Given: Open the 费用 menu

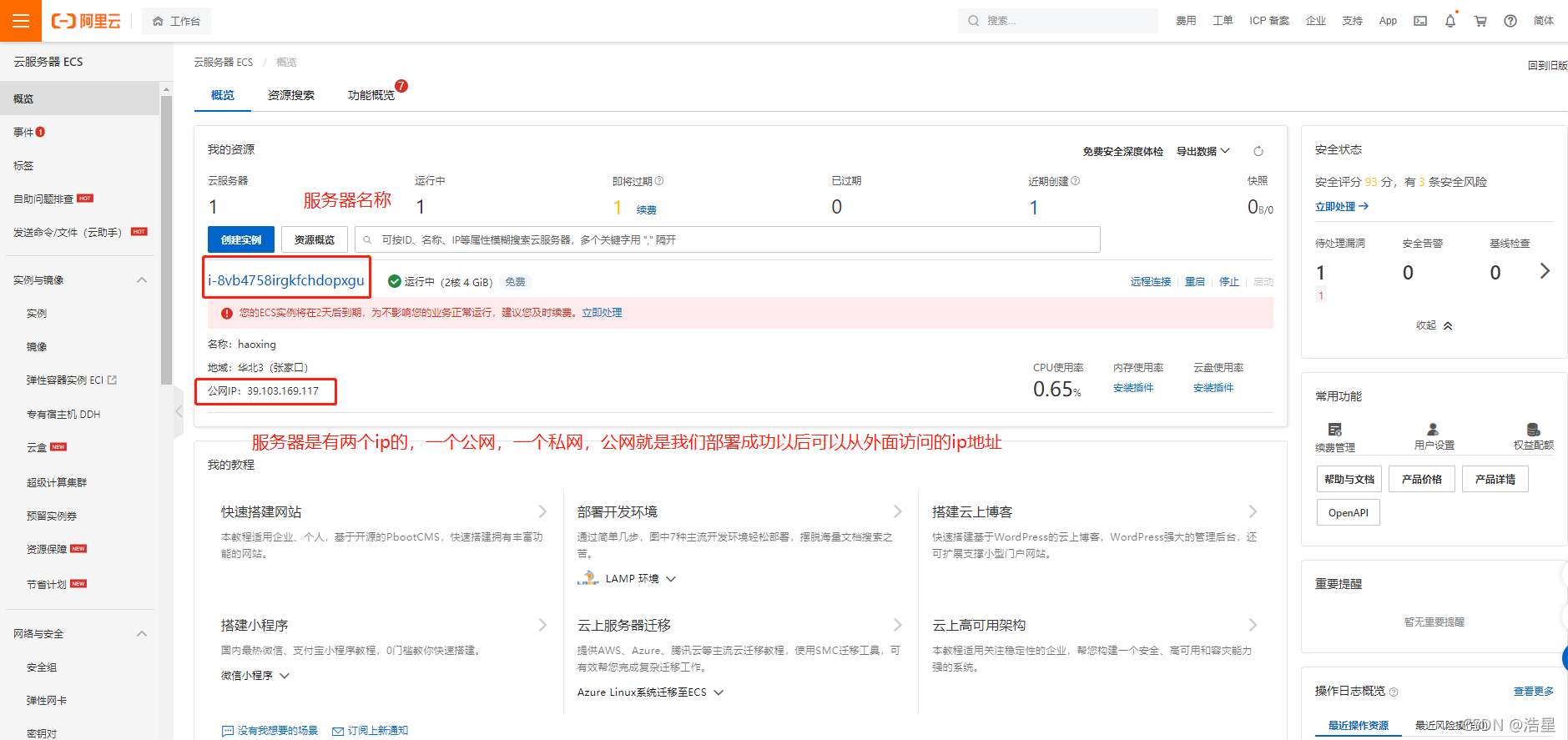Looking at the screenshot, I should point(1186,21).
